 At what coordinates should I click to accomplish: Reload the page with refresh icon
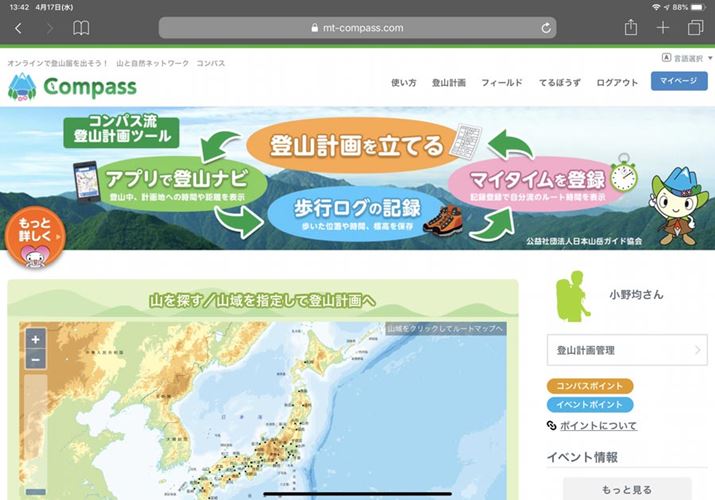click(546, 28)
